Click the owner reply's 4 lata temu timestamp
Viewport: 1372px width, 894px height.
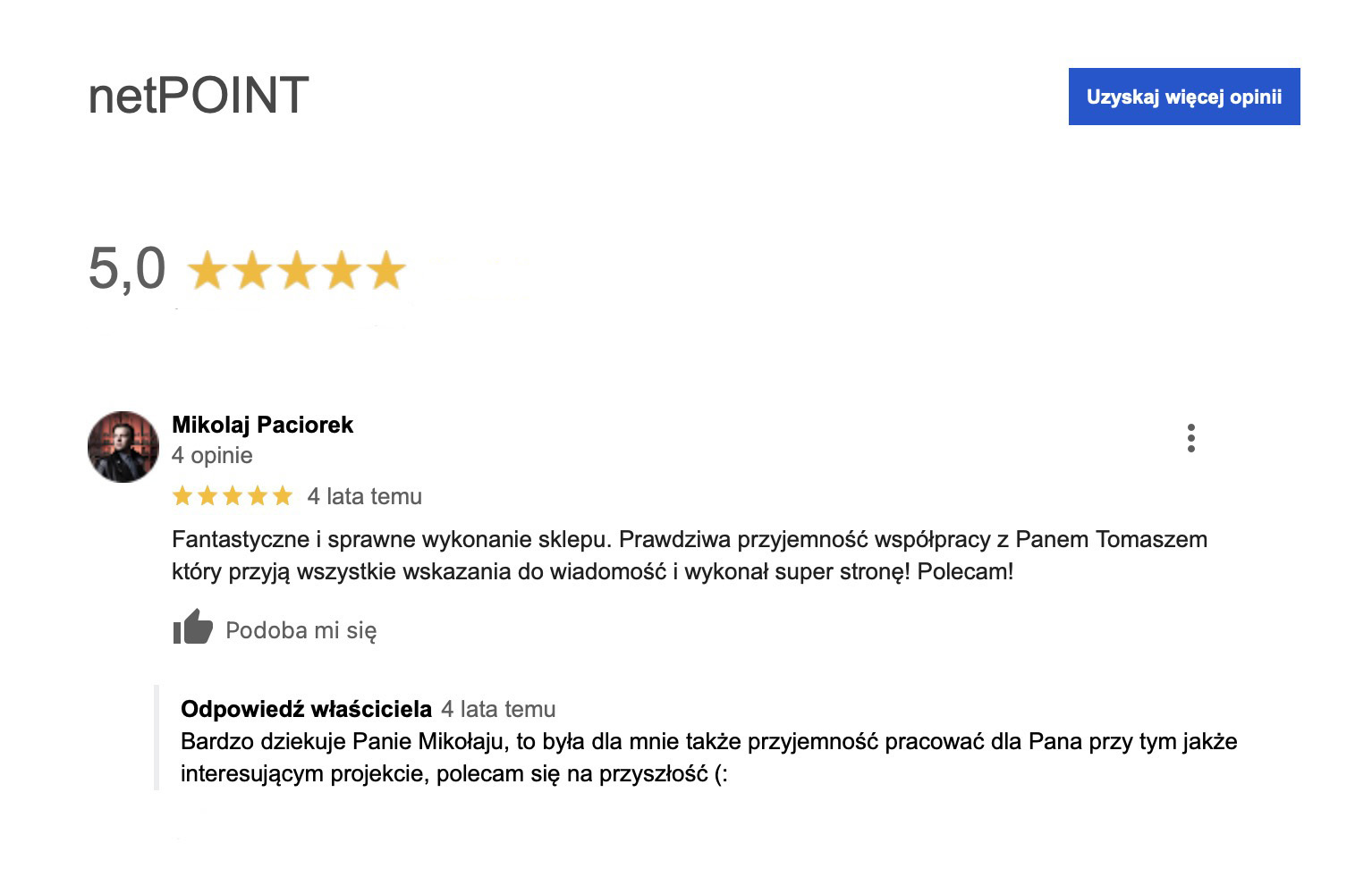tap(498, 709)
